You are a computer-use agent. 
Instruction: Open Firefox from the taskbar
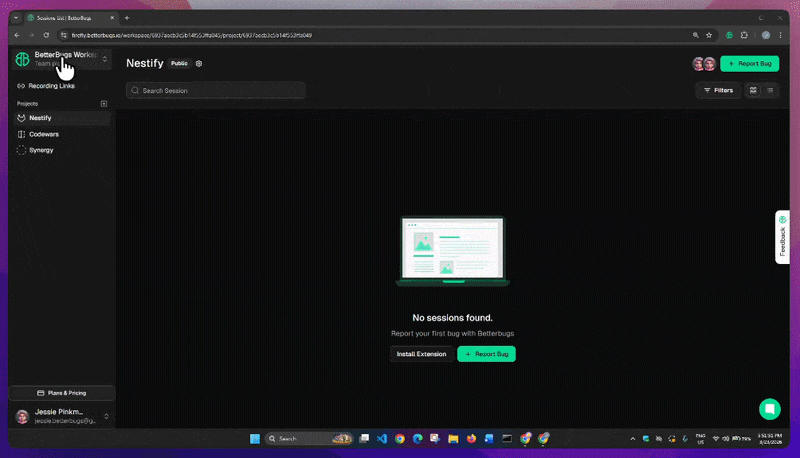[x=471, y=439]
